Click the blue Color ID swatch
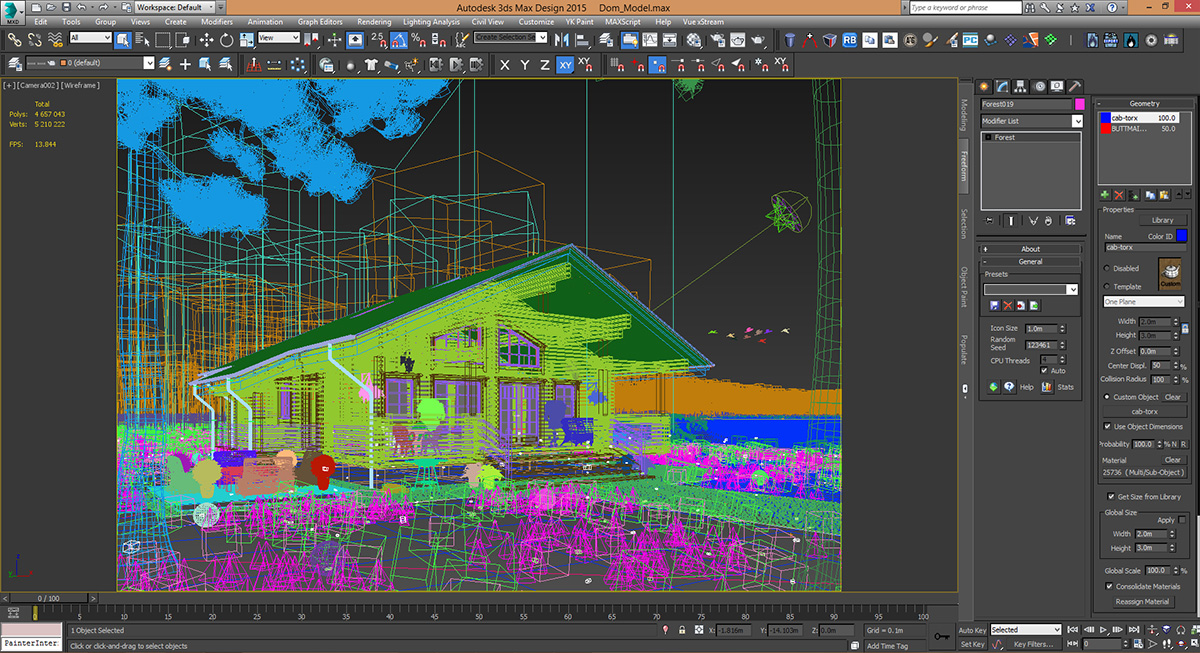The width and height of the screenshot is (1200, 653). [x=1181, y=236]
